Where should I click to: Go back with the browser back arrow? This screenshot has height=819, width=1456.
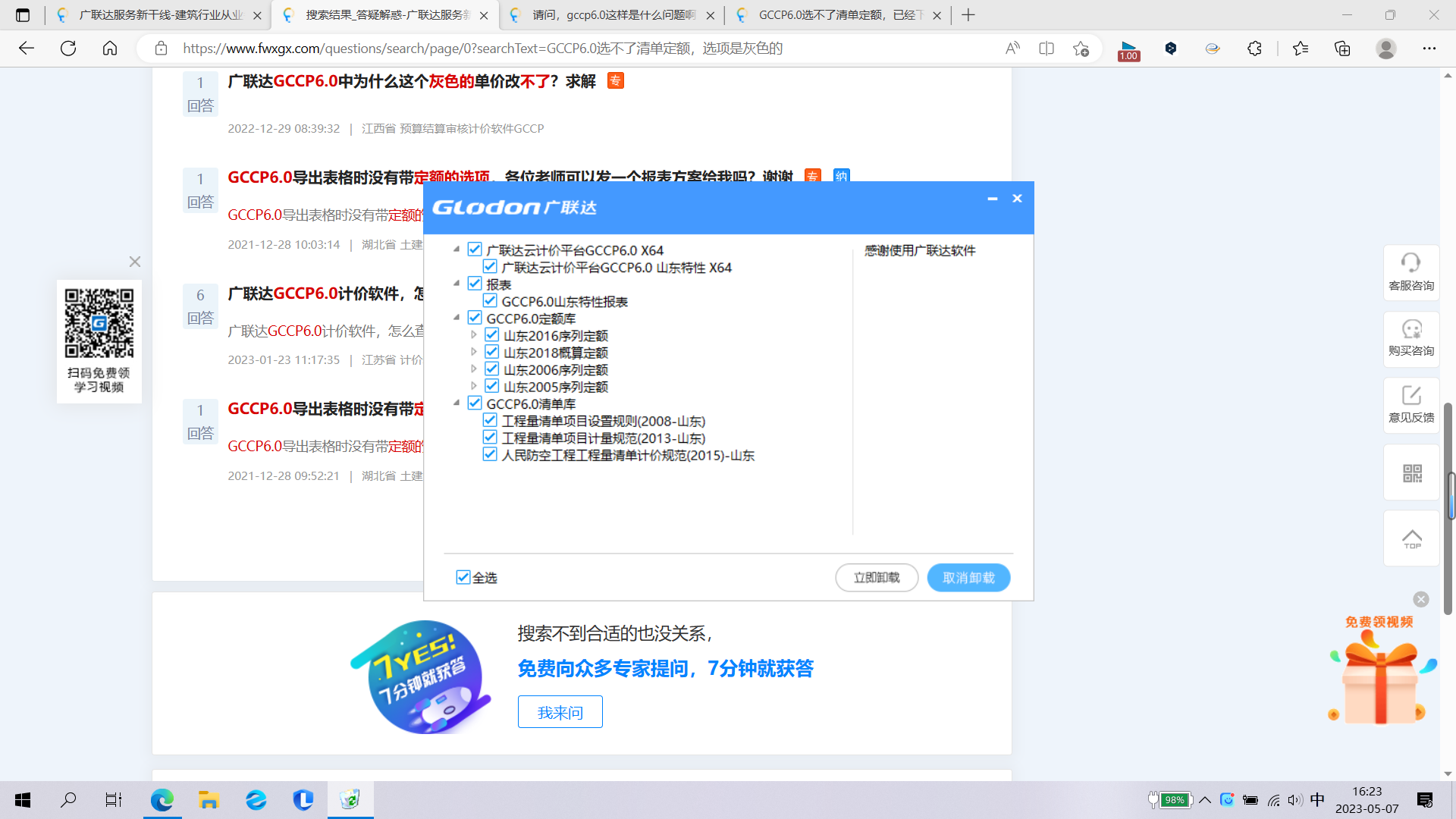[x=27, y=49]
